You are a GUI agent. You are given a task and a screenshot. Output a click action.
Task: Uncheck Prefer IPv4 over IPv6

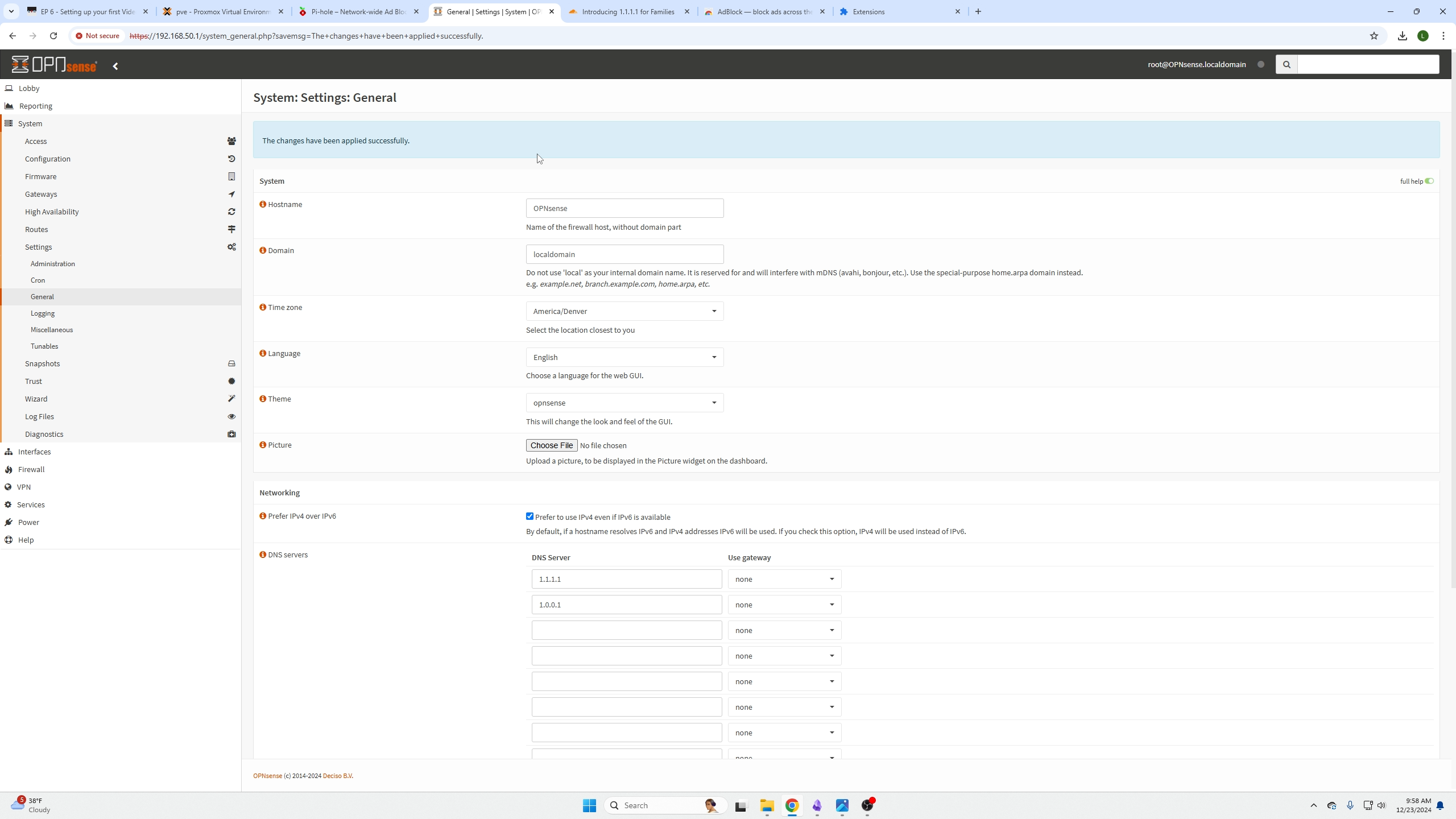coord(530,516)
